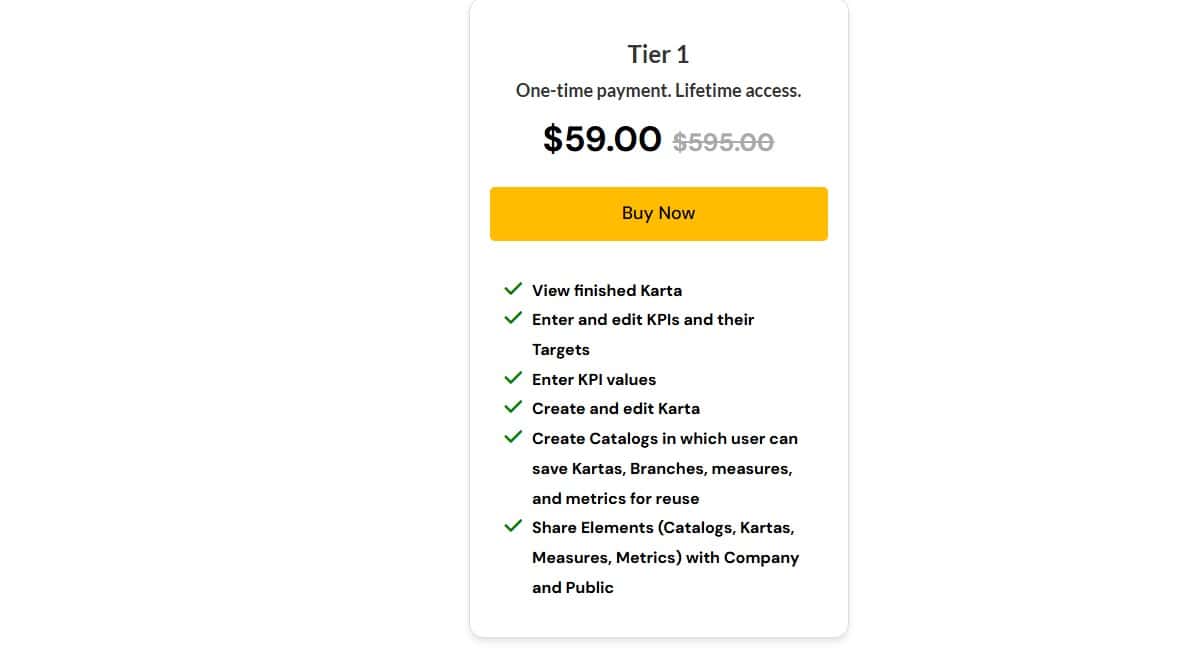Click the crossed-out $595.00 price
1186x652 pixels.
coord(722,142)
